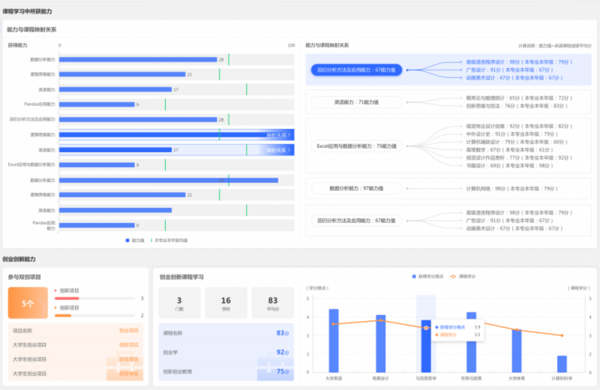Click the red 创新项目 progress bar valued 3
This screenshot has width=600, height=390.
click(67, 298)
